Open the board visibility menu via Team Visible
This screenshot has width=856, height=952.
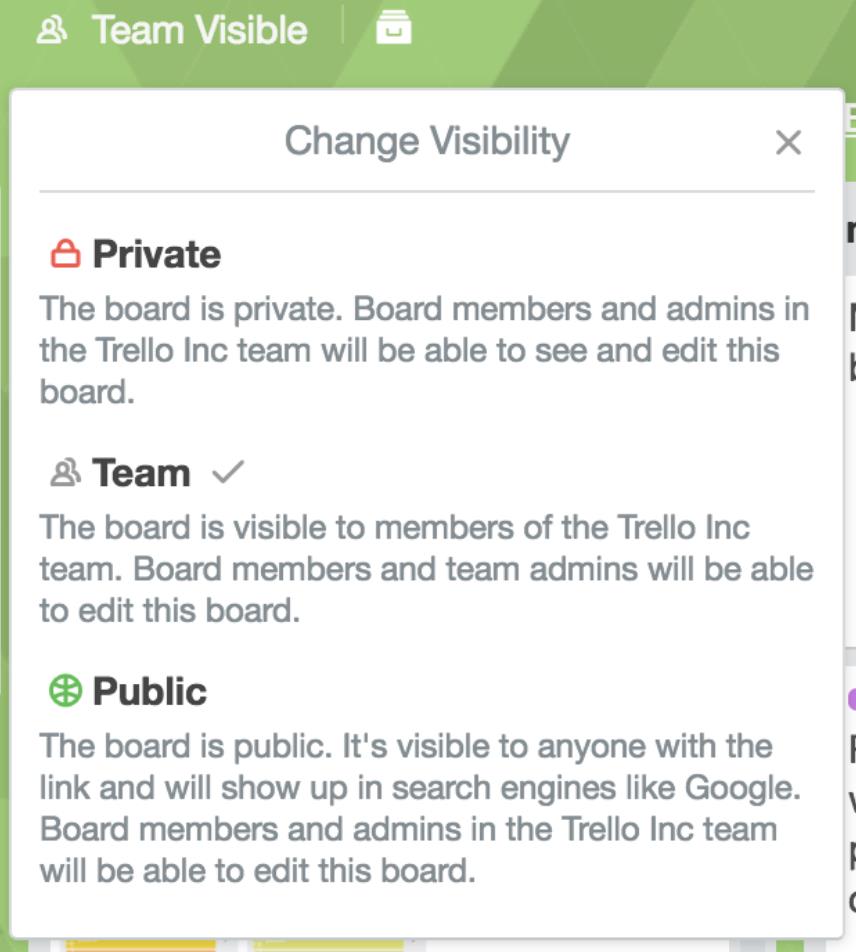point(199,29)
